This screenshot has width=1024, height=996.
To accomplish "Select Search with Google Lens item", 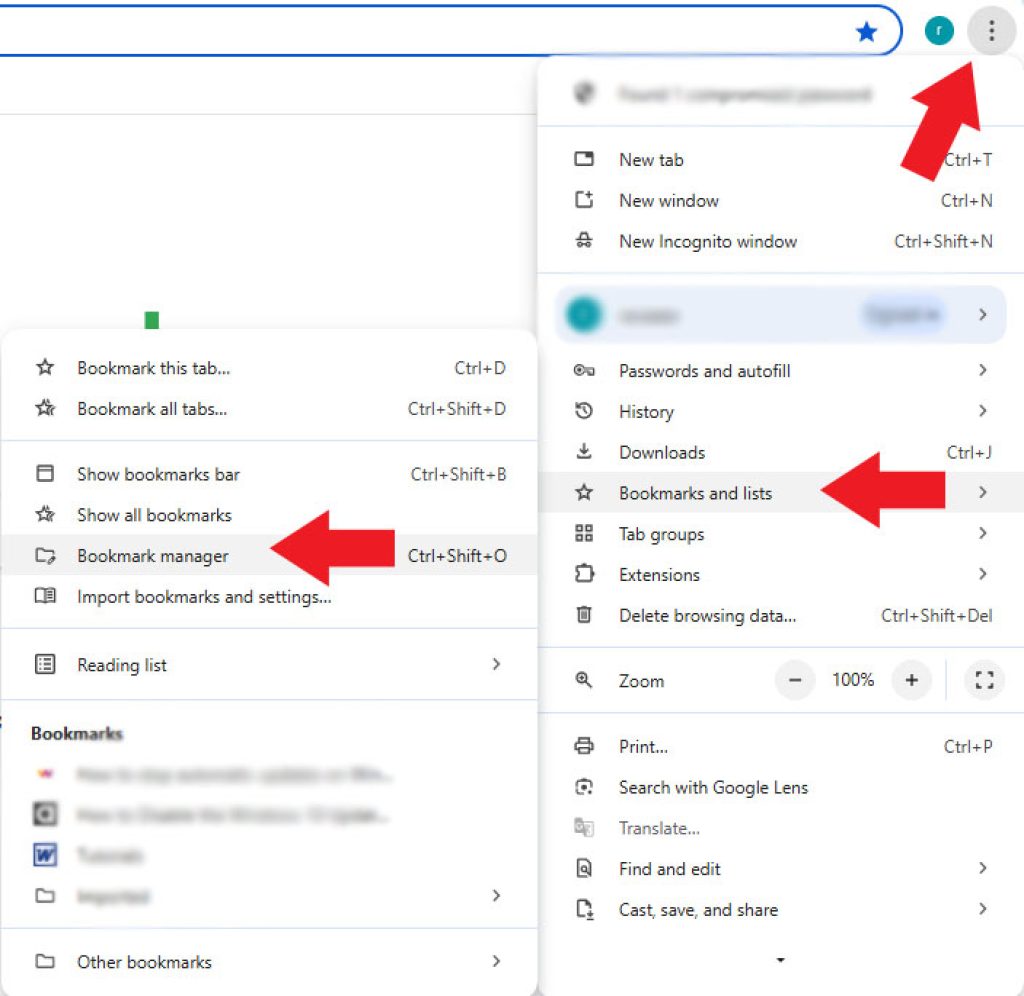I will [781, 787].
